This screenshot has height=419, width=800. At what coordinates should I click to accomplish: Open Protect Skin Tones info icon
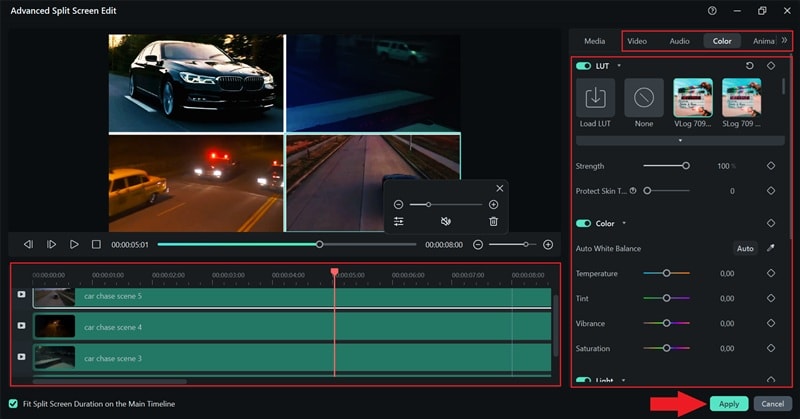click(x=633, y=191)
